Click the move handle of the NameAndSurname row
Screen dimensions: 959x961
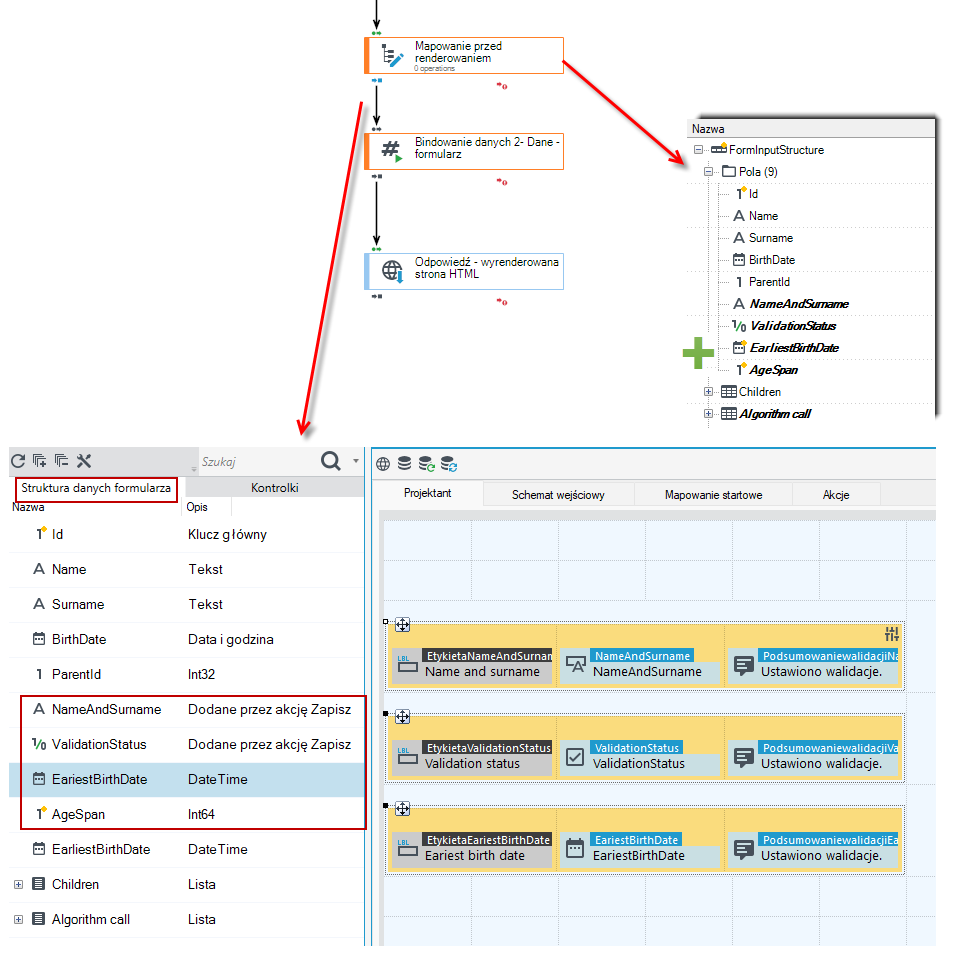click(x=403, y=625)
